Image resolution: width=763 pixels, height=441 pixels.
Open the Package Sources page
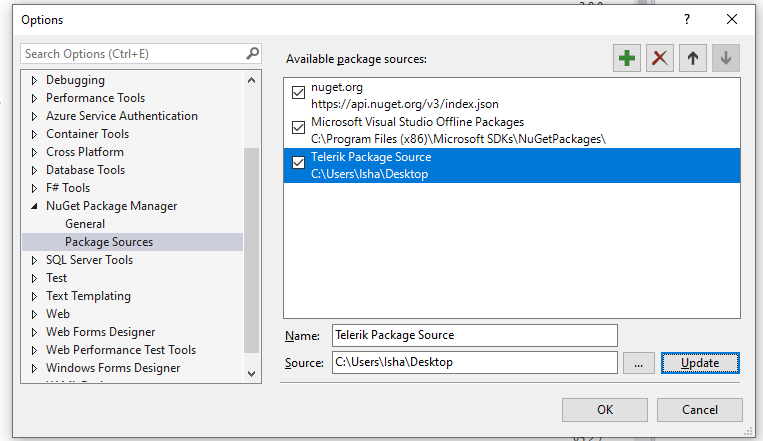(x=109, y=242)
